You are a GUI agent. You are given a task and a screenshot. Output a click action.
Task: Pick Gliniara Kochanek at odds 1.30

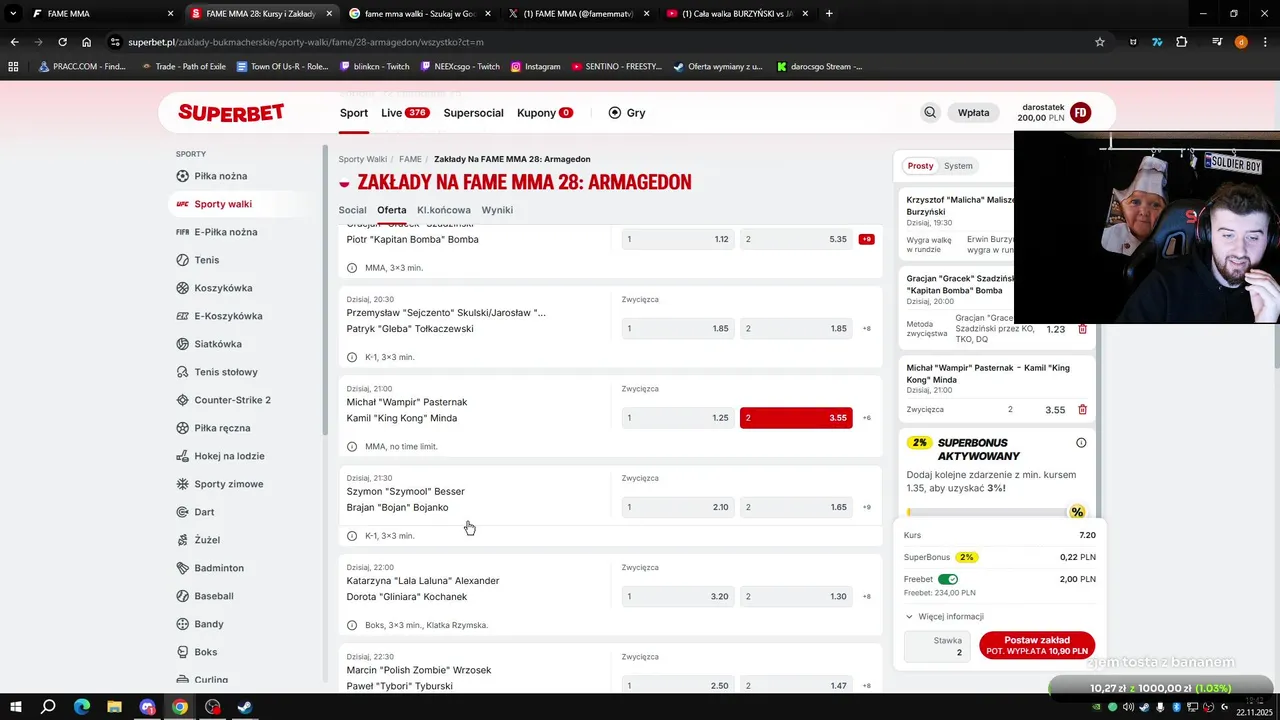[796, 596]
